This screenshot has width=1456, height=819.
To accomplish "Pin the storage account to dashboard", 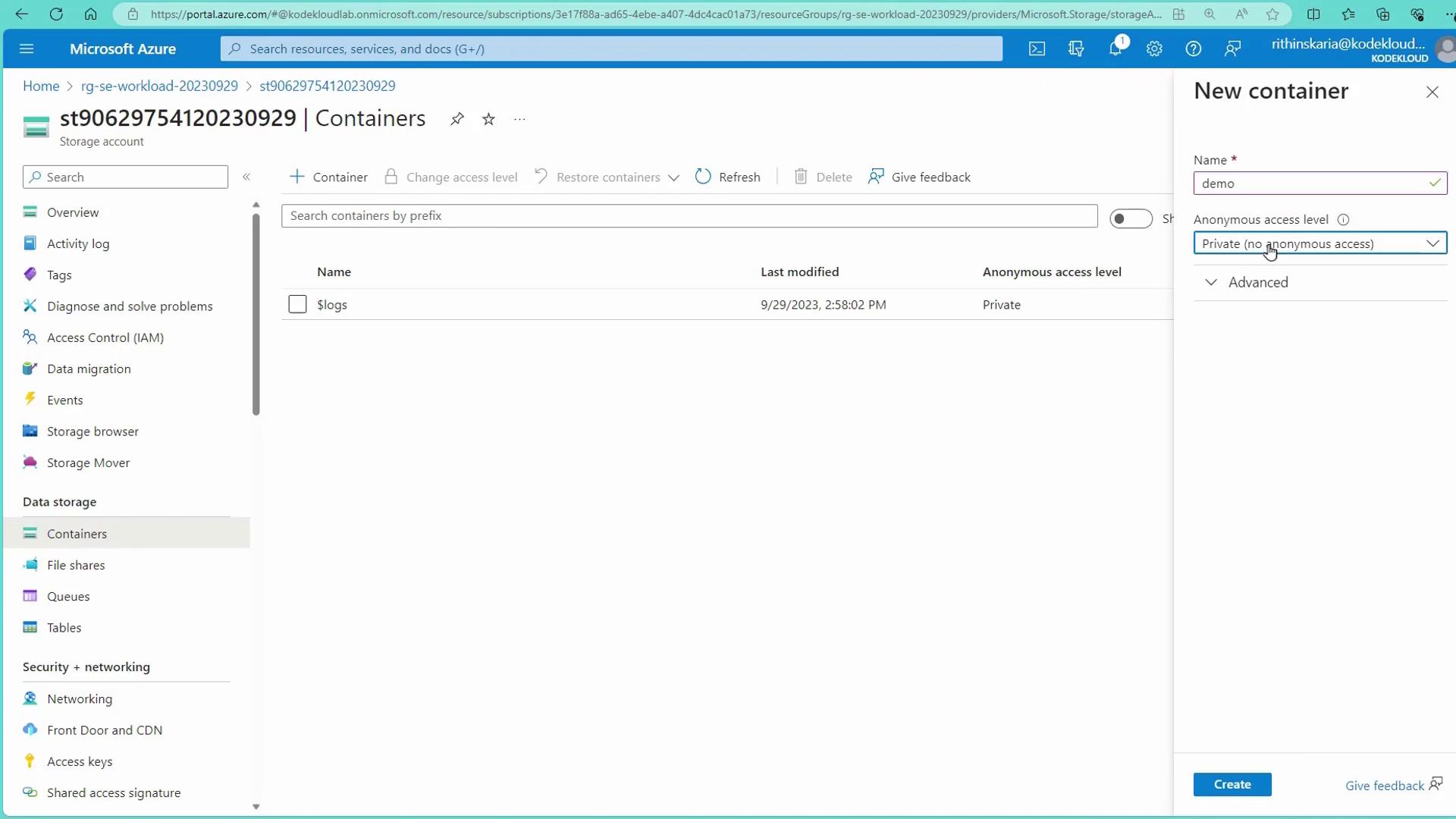I will (x=457, y=119).
